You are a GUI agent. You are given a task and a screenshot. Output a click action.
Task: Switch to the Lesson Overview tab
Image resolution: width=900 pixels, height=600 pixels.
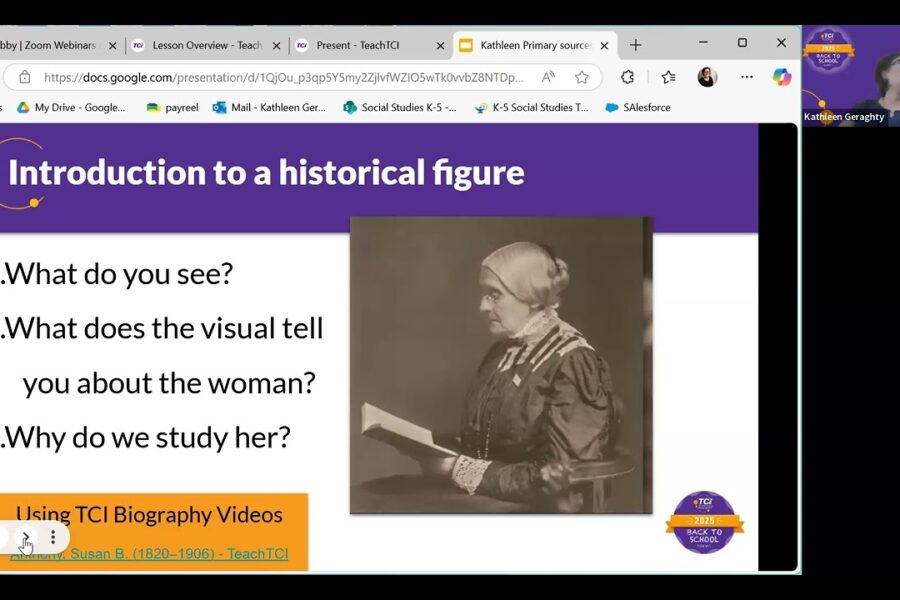point(207,45)
